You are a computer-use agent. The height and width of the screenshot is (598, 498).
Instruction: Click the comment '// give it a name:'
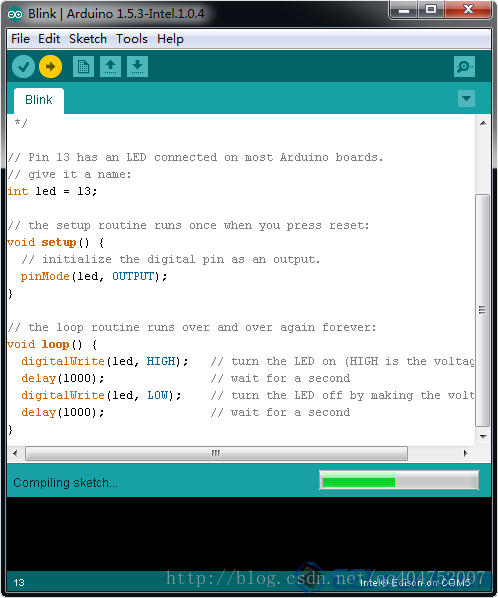(x=69, y=174)
